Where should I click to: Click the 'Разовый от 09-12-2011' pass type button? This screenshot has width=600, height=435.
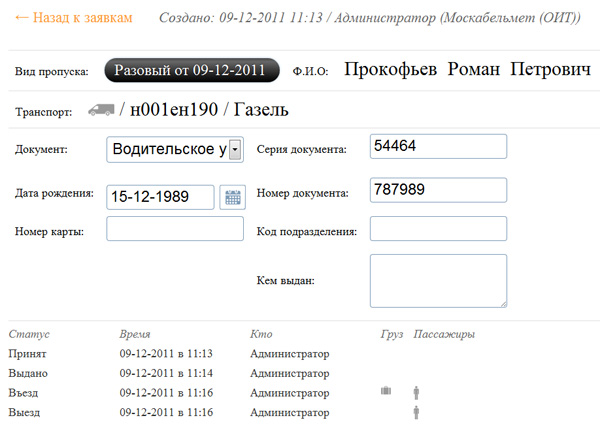188,70
